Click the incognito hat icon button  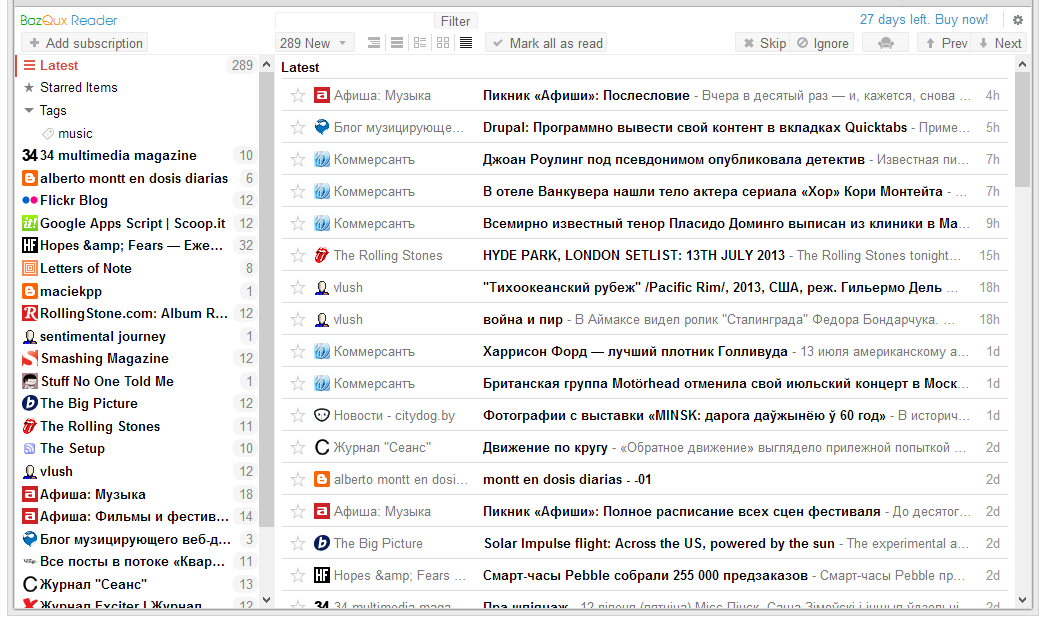click(x=886, y=43)
